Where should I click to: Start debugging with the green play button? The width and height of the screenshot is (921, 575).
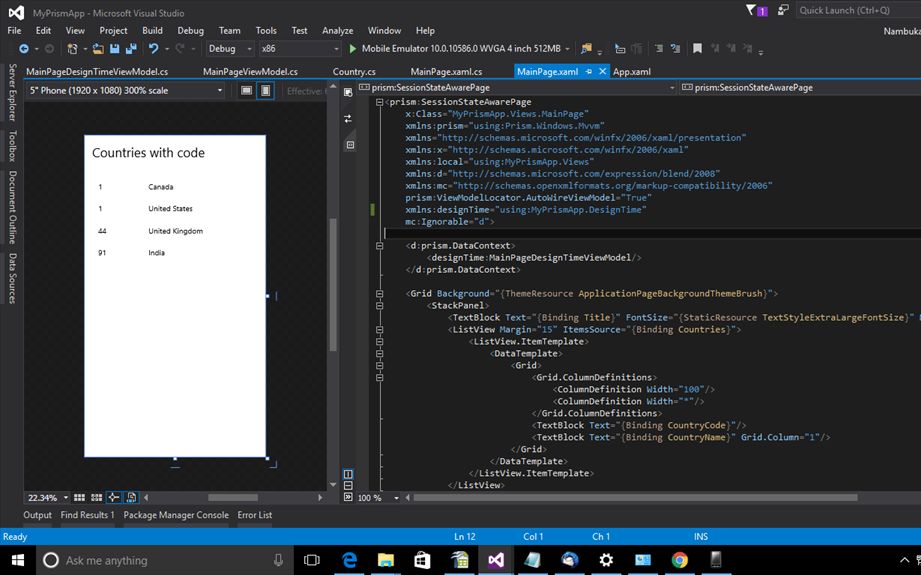pos(352,48)
